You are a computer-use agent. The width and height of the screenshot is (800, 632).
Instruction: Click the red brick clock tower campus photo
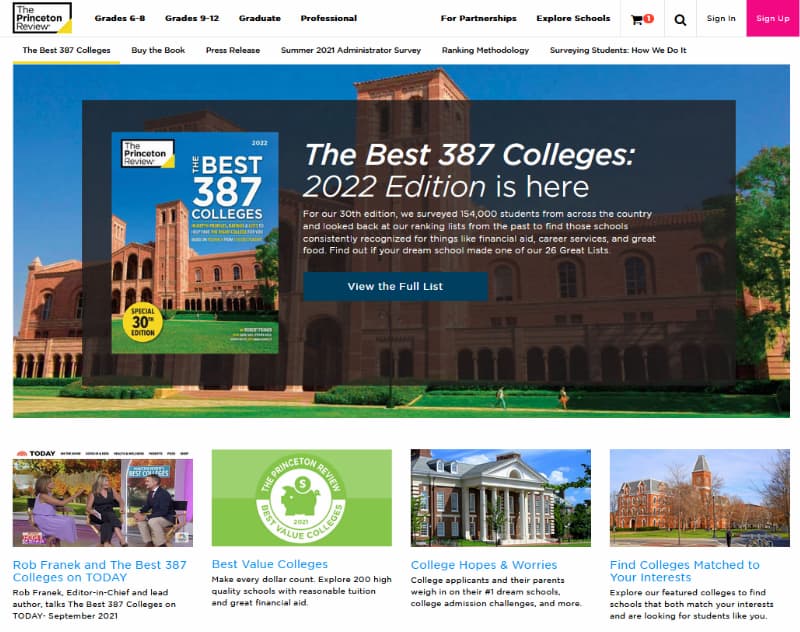699,498
